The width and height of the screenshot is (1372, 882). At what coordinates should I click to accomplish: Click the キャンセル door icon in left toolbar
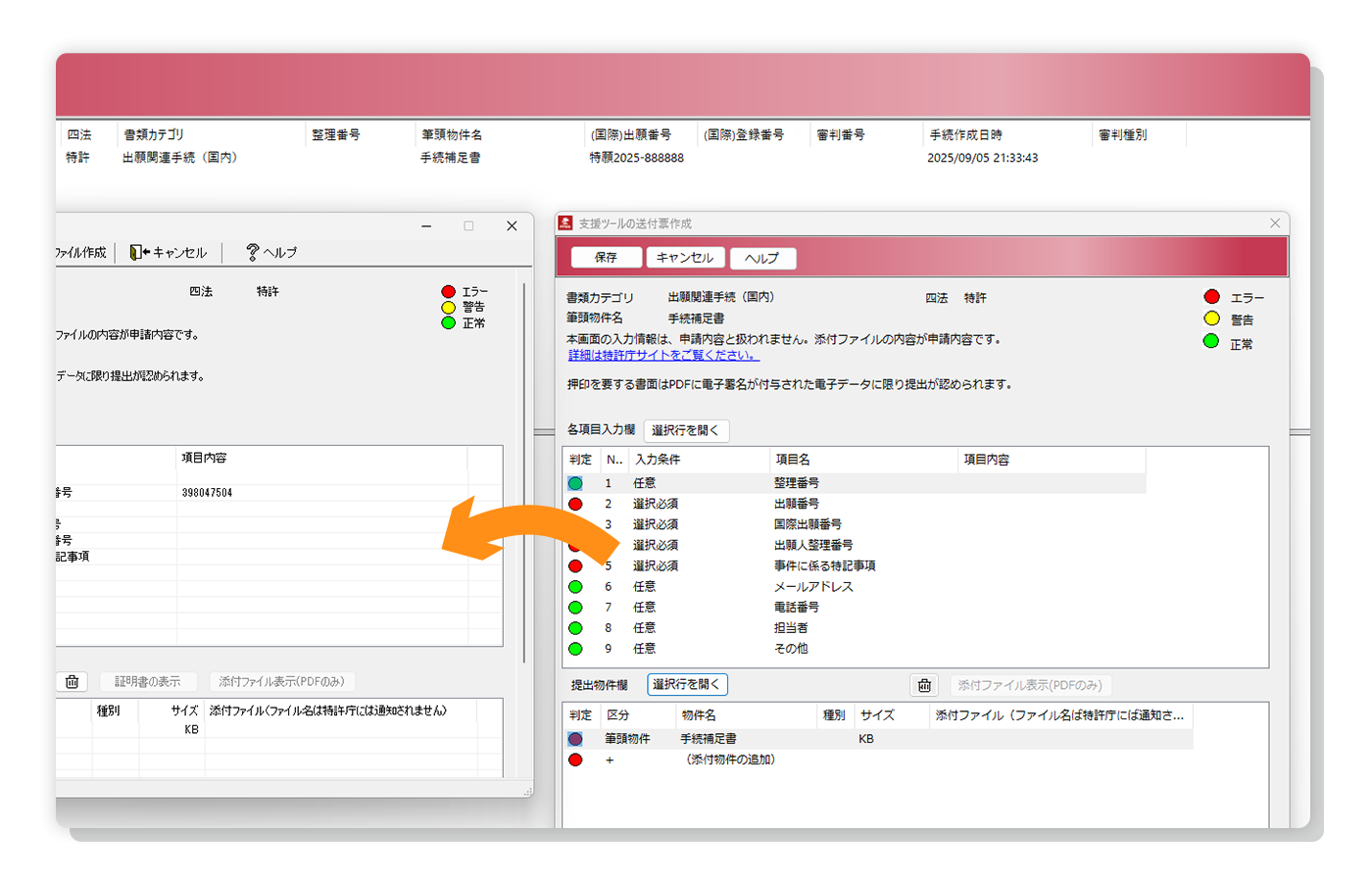pyautogui.click(x=139, y=252)
